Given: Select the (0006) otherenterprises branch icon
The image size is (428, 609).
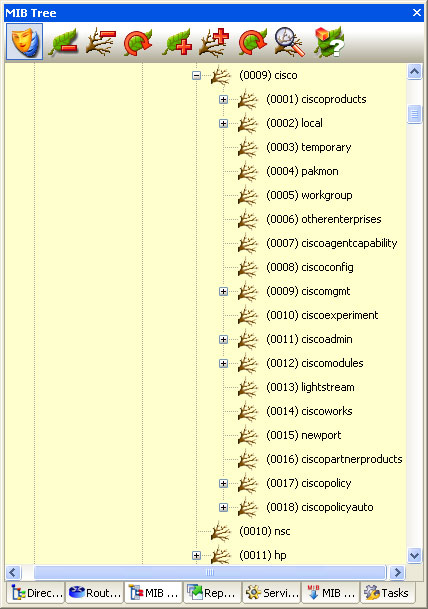Looking at the screenshot, I should 247,219.
